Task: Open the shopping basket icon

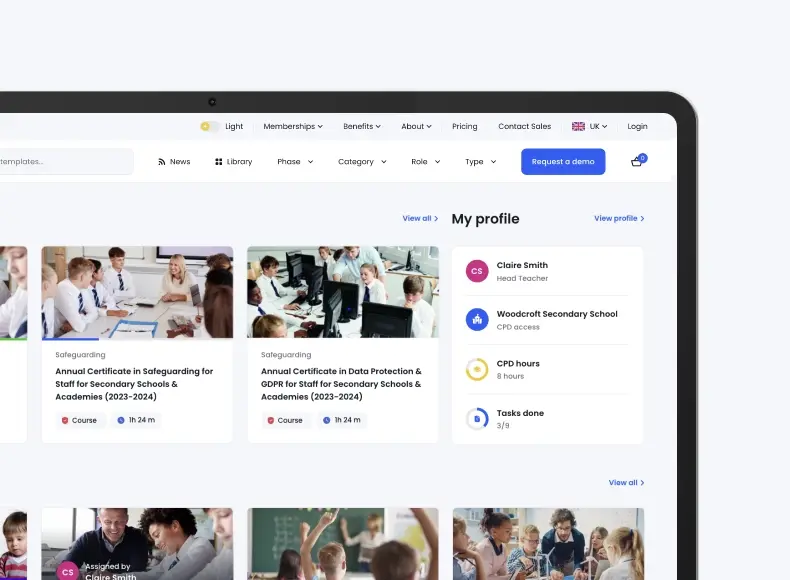Action: (637, 162)
